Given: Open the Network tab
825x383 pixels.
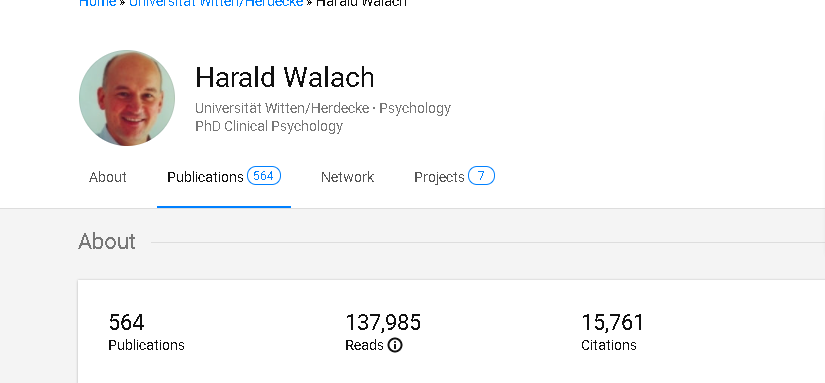Looking at the screenshot, I should click(x=347, y=177).
